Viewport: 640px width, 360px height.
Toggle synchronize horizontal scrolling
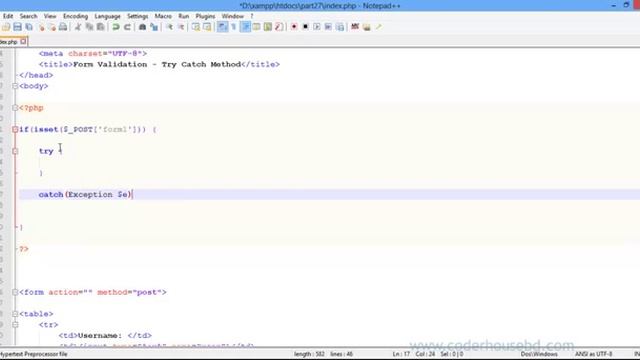207,27
